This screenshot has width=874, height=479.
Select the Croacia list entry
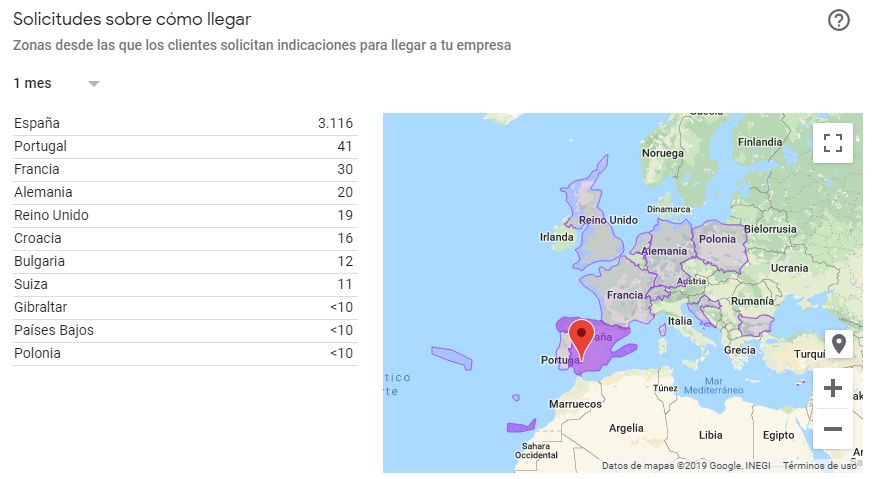pos(184,238)
